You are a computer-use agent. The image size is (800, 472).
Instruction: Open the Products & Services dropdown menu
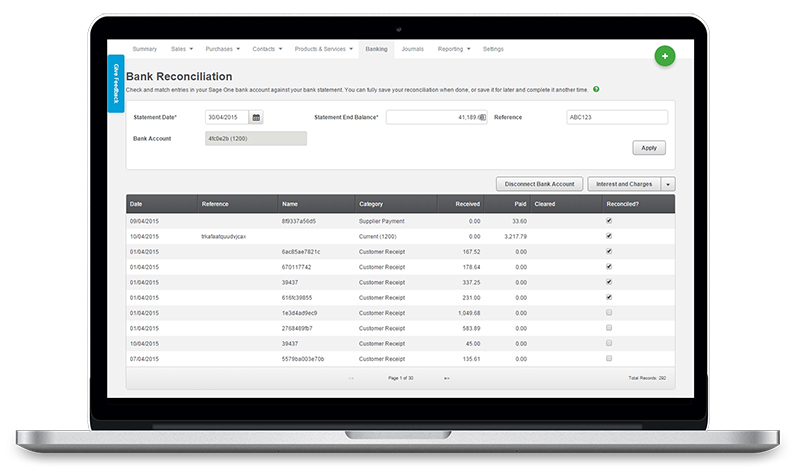324,49
